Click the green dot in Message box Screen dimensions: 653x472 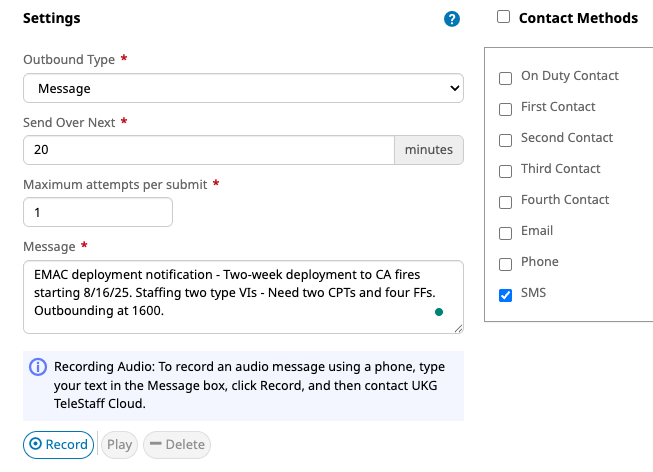click(x=439, y=312)
